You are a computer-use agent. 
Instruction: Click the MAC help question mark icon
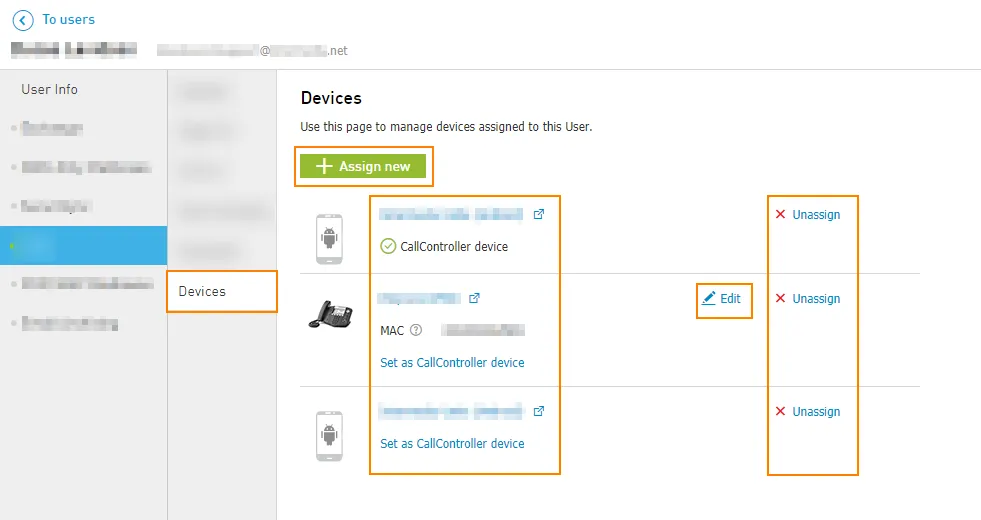[415, 330]
